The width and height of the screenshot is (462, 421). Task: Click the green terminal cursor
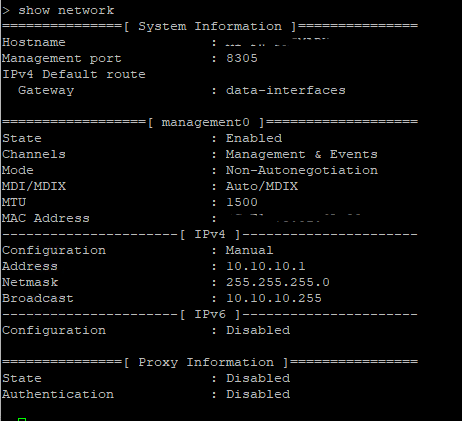click(x=22, y=419)
